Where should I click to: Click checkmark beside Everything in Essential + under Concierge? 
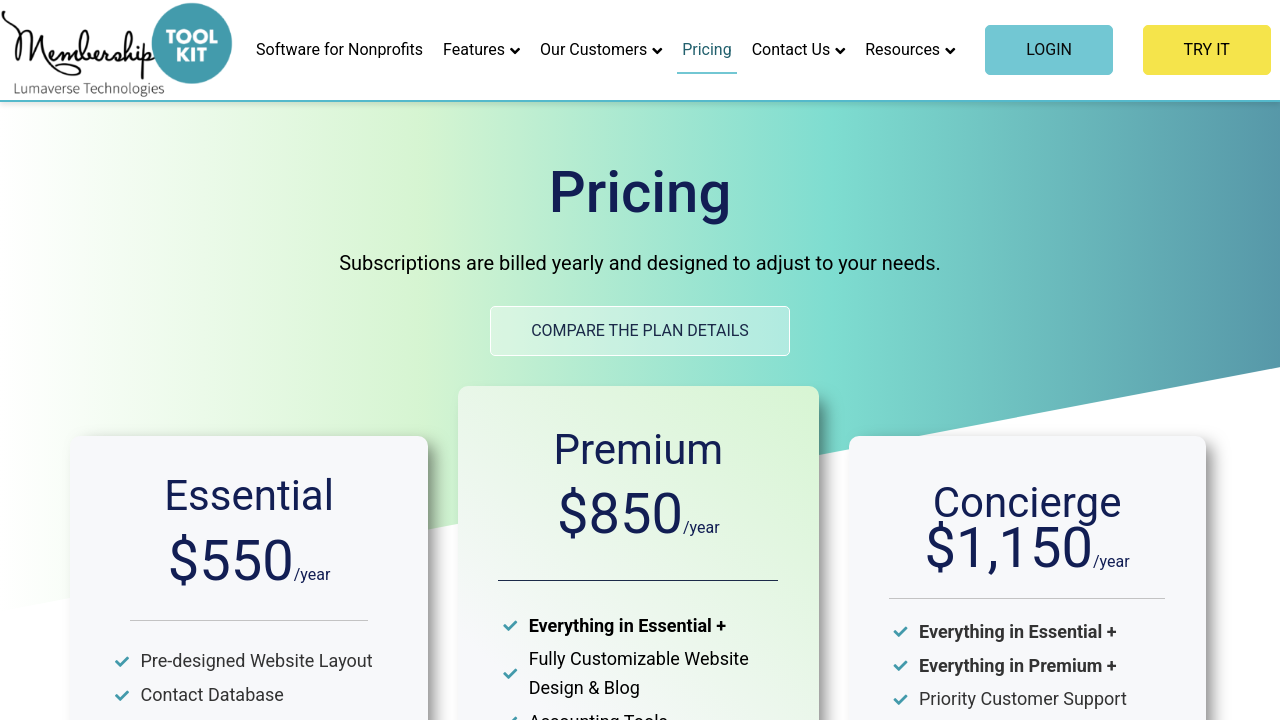point(900,632)
